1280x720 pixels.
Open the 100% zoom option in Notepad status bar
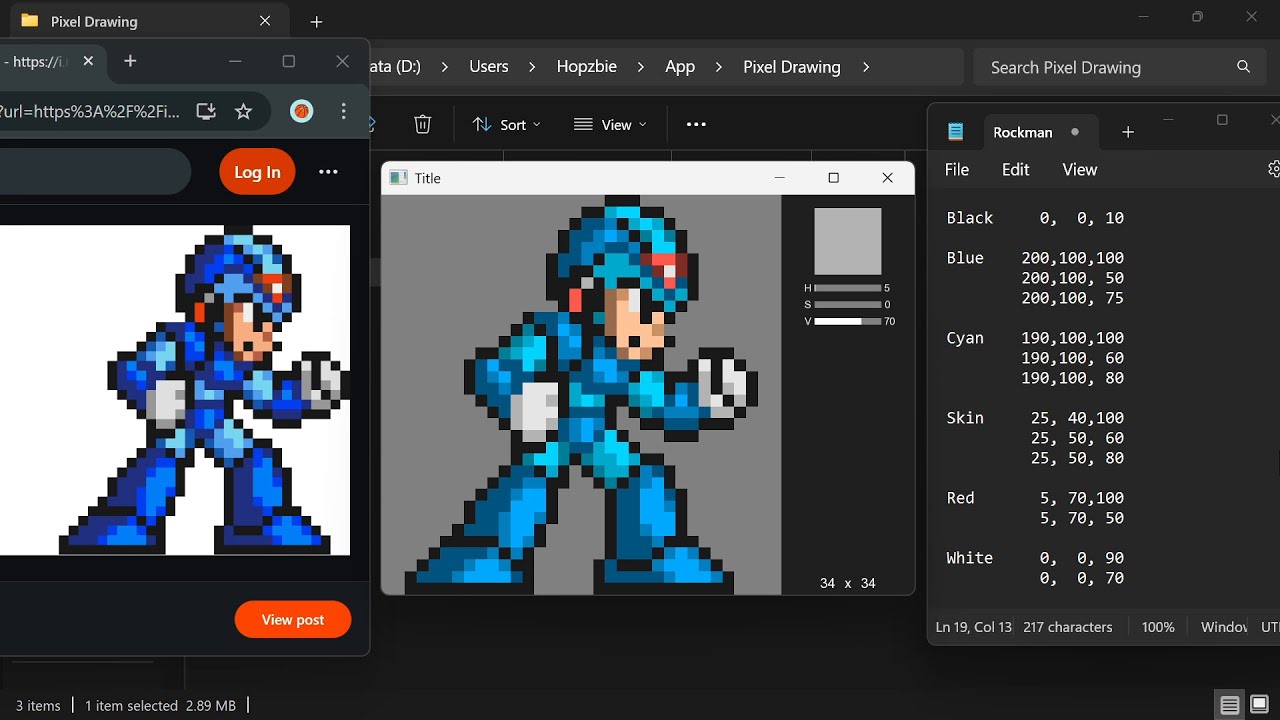[1158, 627]
